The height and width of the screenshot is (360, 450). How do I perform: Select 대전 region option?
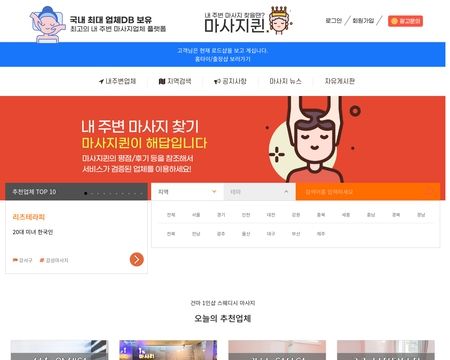click(x=271, y=215)
